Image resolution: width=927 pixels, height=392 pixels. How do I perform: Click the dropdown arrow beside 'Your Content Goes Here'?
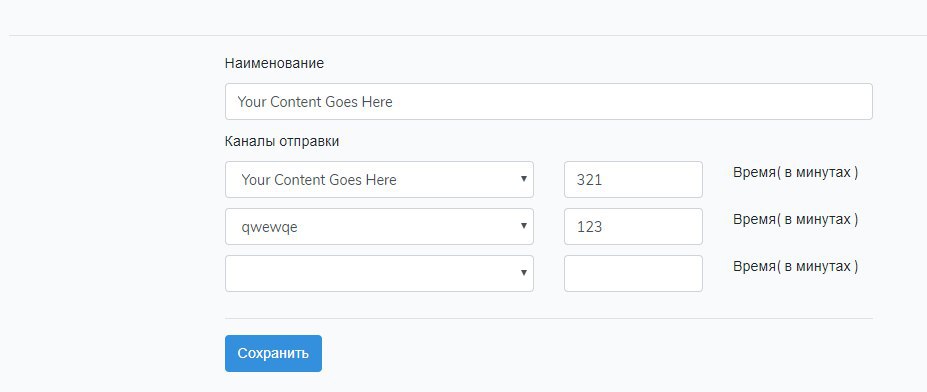pyautogui.click(x=523, y=179)
